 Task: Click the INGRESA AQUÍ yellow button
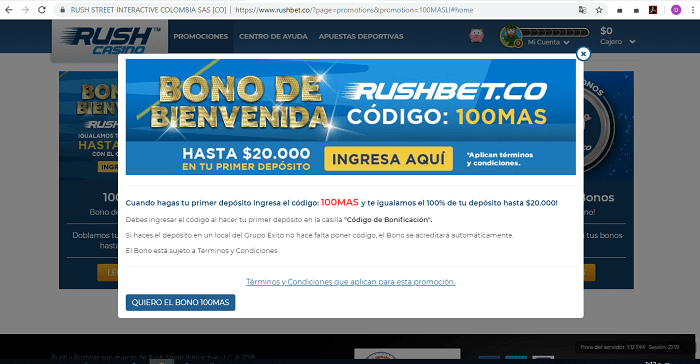pyautogui.click(x=388, y=159)
